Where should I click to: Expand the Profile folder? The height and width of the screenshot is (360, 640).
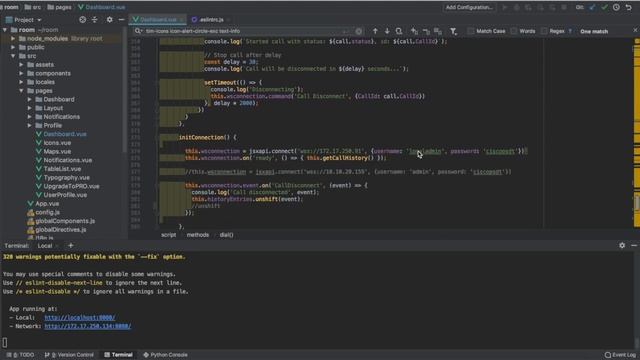click(x=29, y=125)
